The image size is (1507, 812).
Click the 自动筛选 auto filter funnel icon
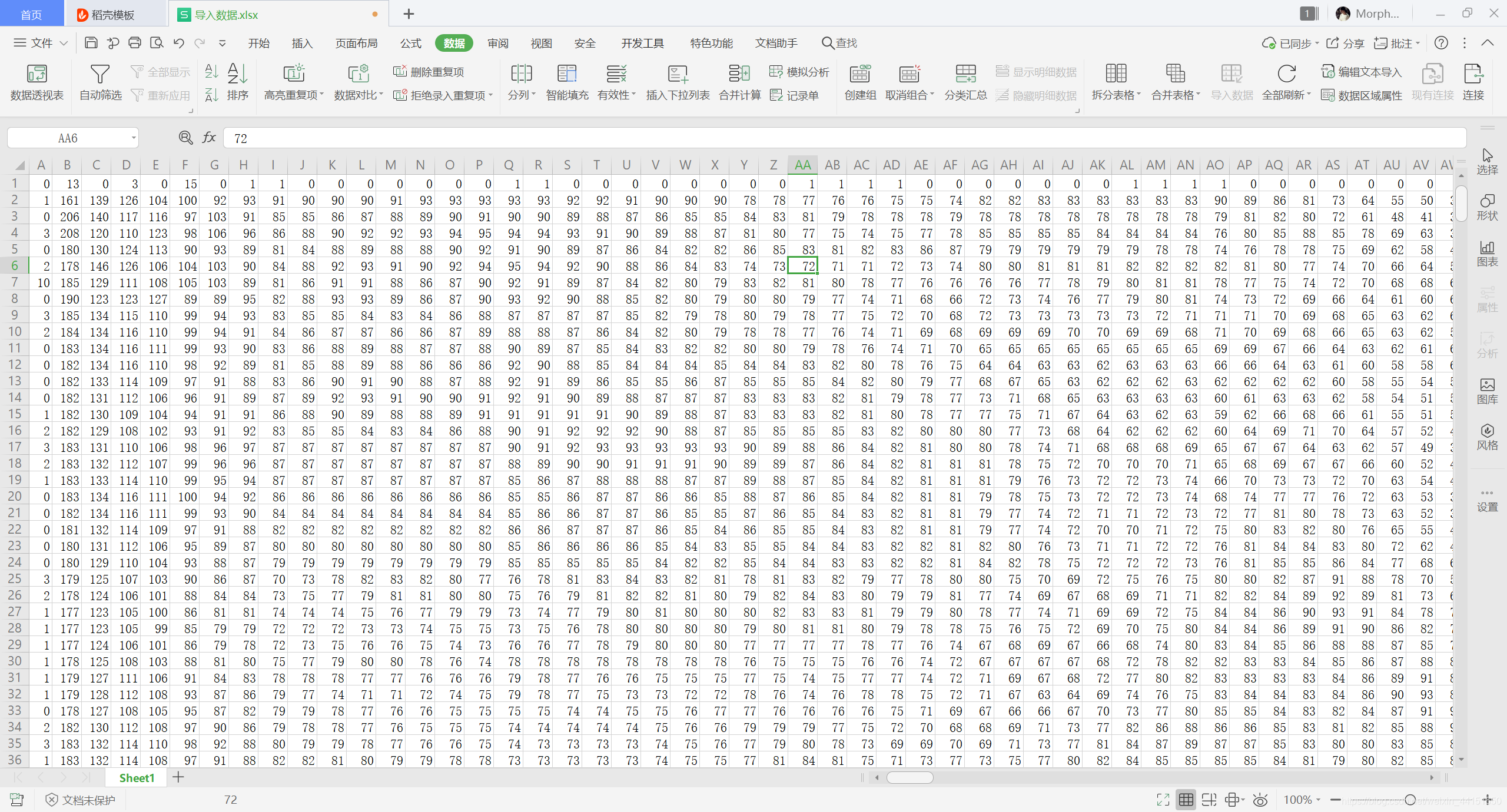[100, 74]
